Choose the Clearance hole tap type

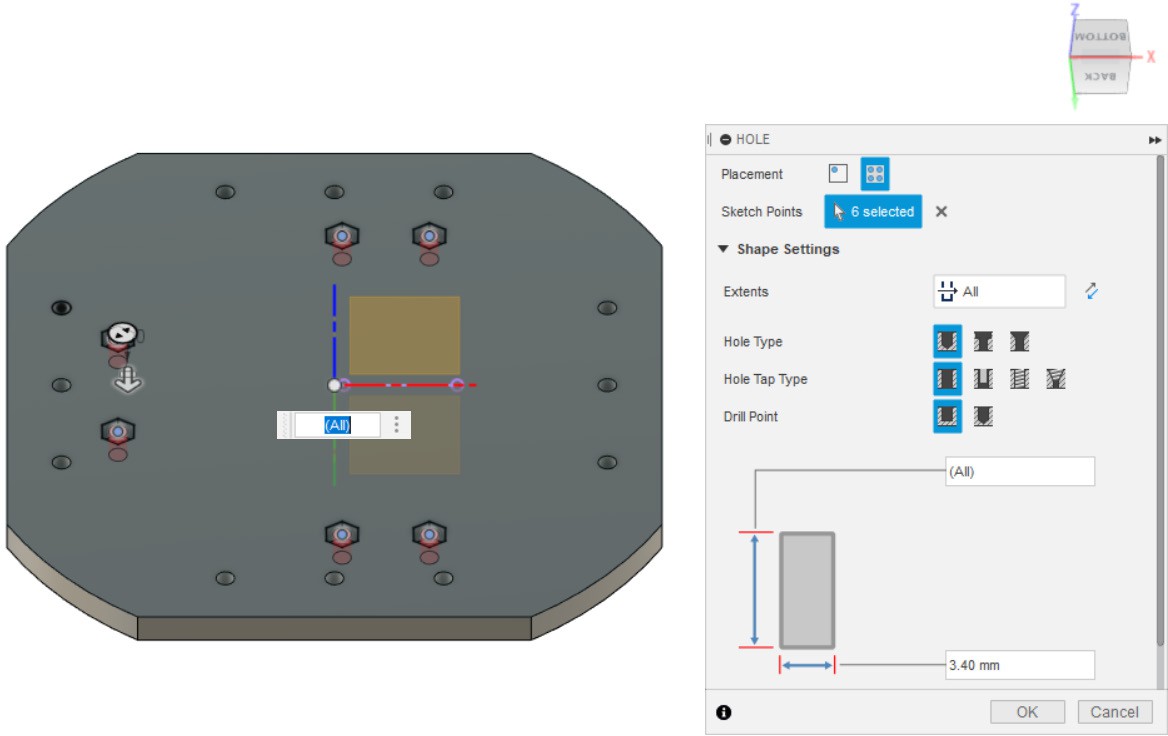pyautogui.click(x=984, y=379)
